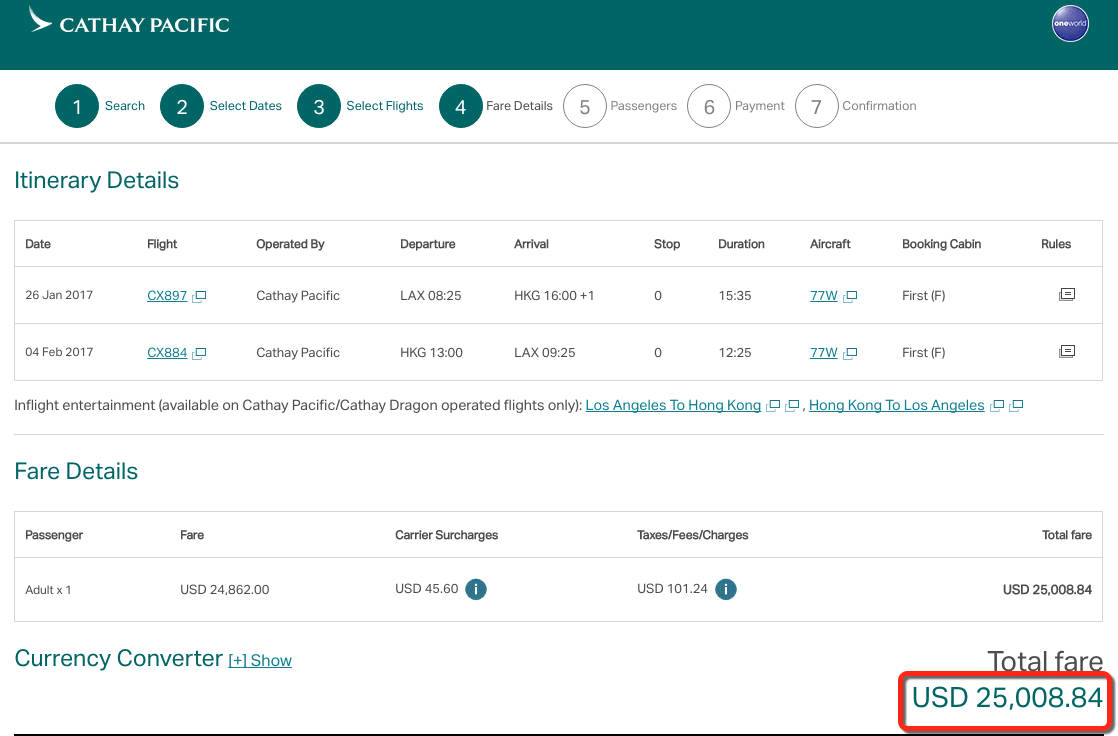Viewport: 1118px width, 736px height.
Task: Select the step 4 Fare Details circle
Action: pyautogui.click(x=461, y=106)
